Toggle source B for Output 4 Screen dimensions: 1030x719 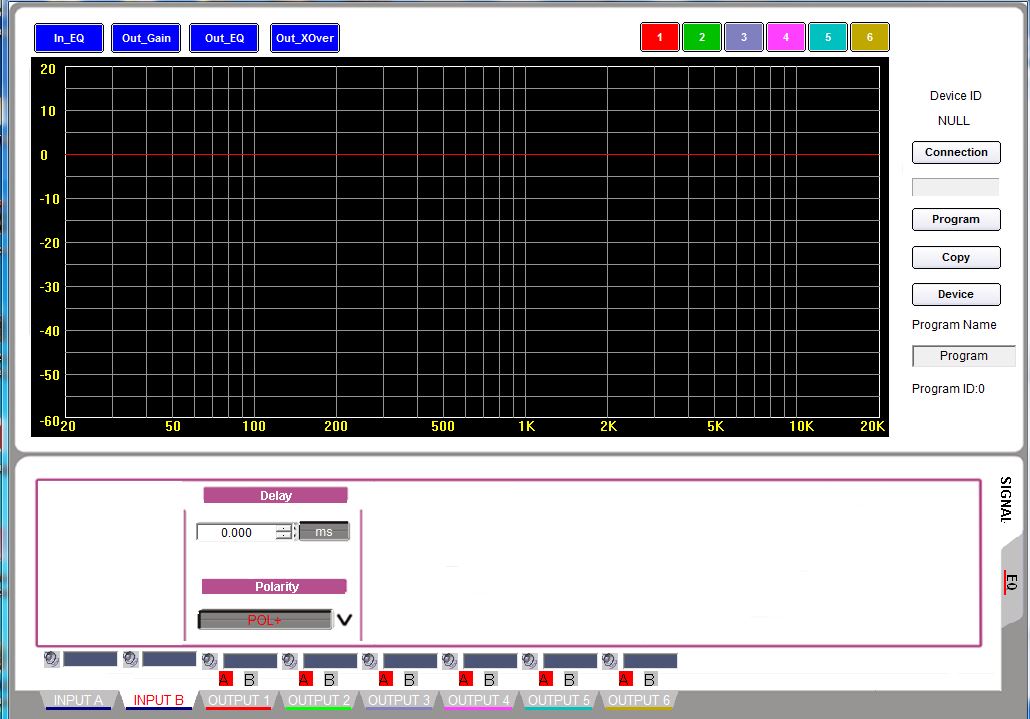click(490, 679)
